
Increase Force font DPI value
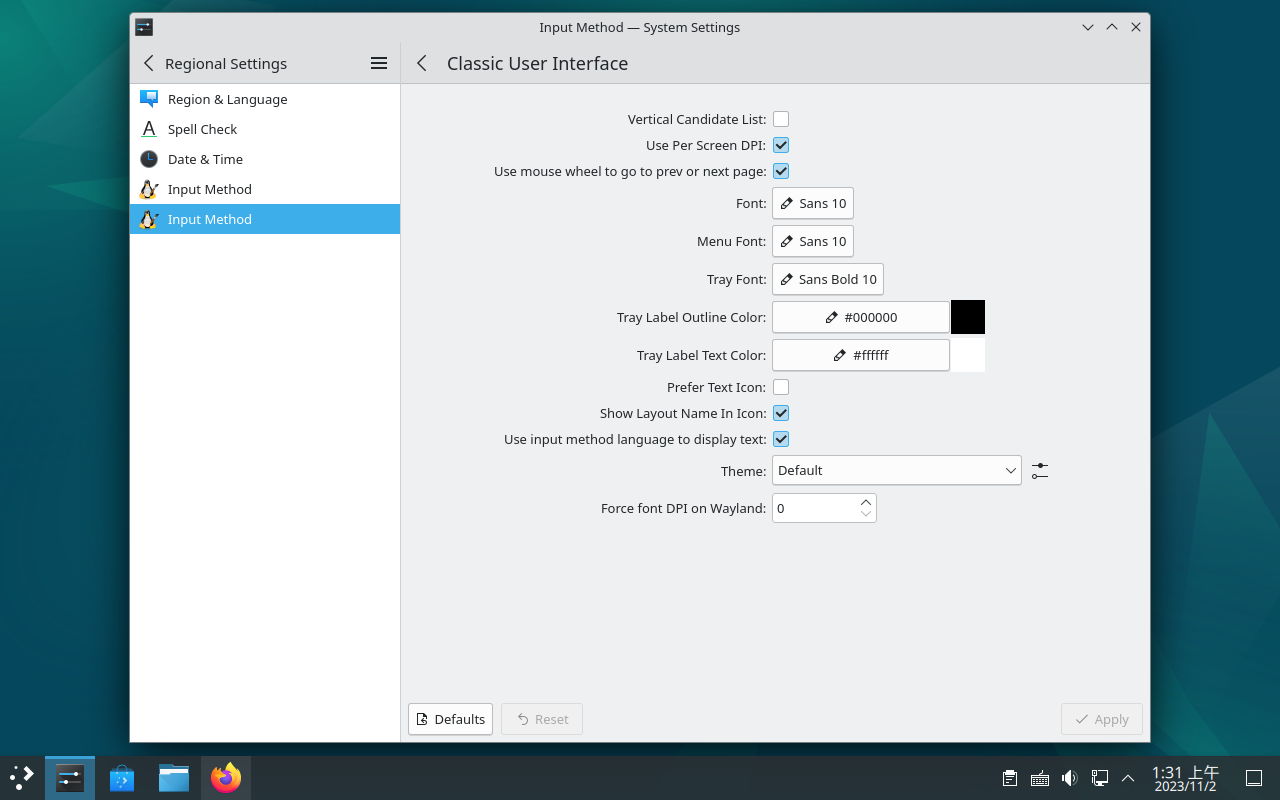click(x=866, y=502)
